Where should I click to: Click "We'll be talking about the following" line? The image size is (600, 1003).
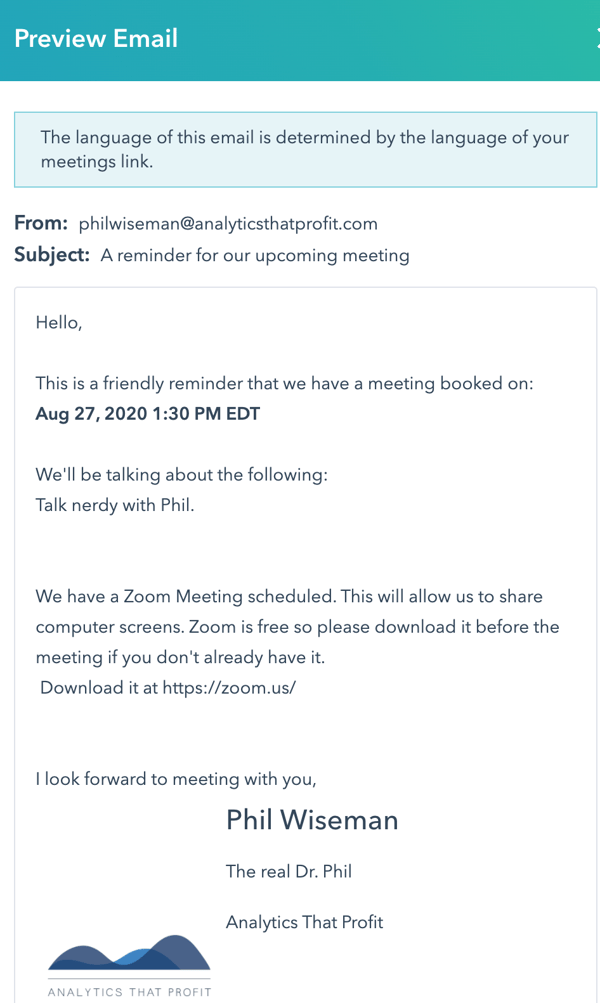click(182, 475)
